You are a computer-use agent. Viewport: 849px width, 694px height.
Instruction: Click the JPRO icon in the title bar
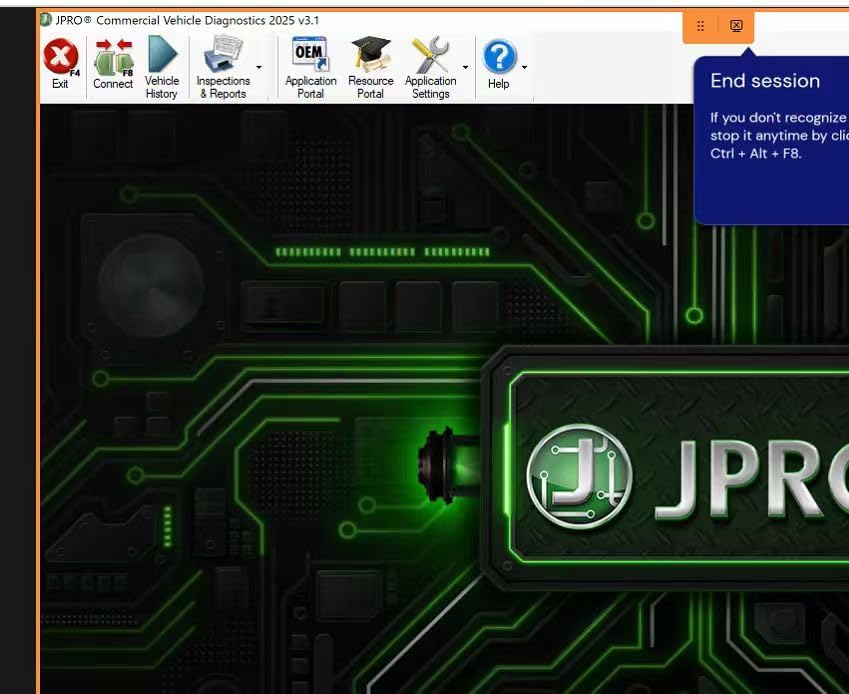(46, 19)
